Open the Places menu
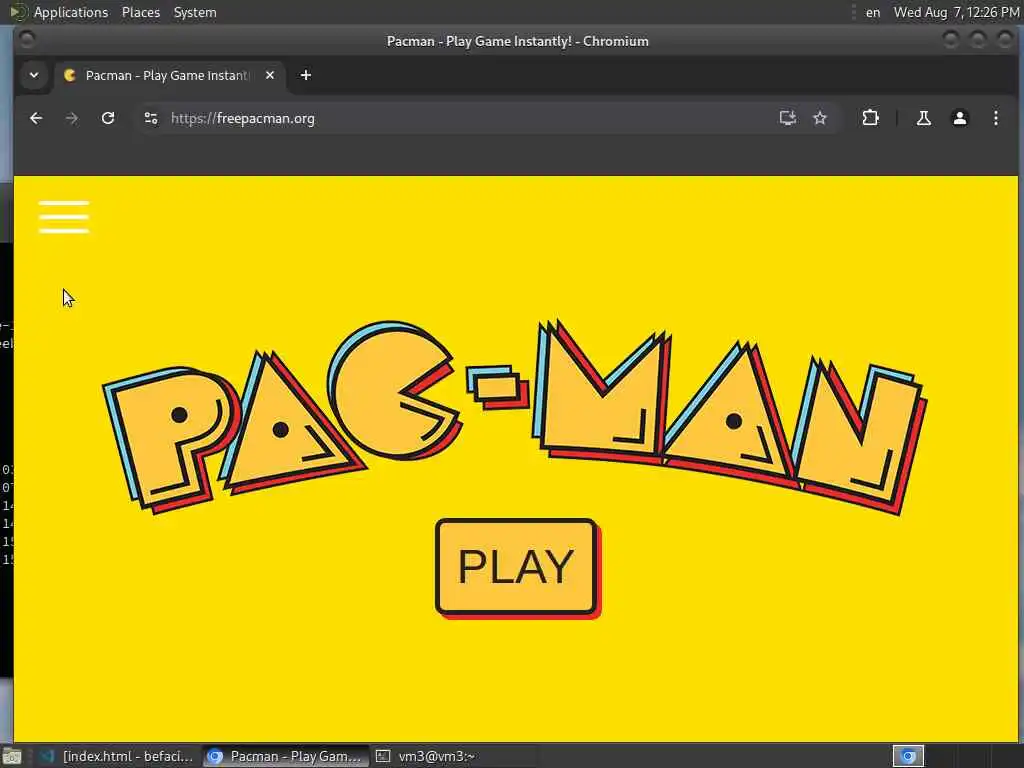1024x768 pixels. point(140,12)
